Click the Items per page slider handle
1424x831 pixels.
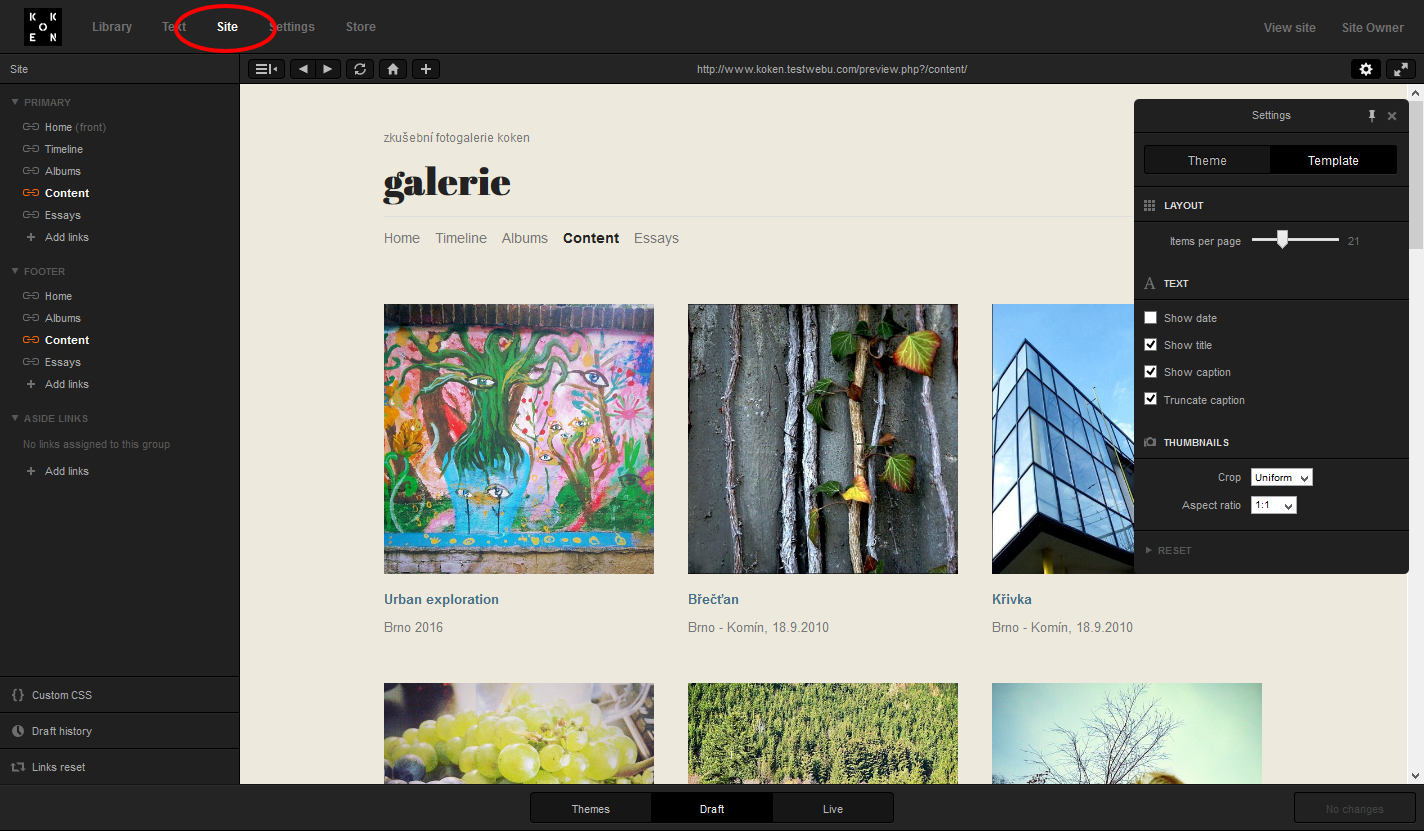[1282, 239]
